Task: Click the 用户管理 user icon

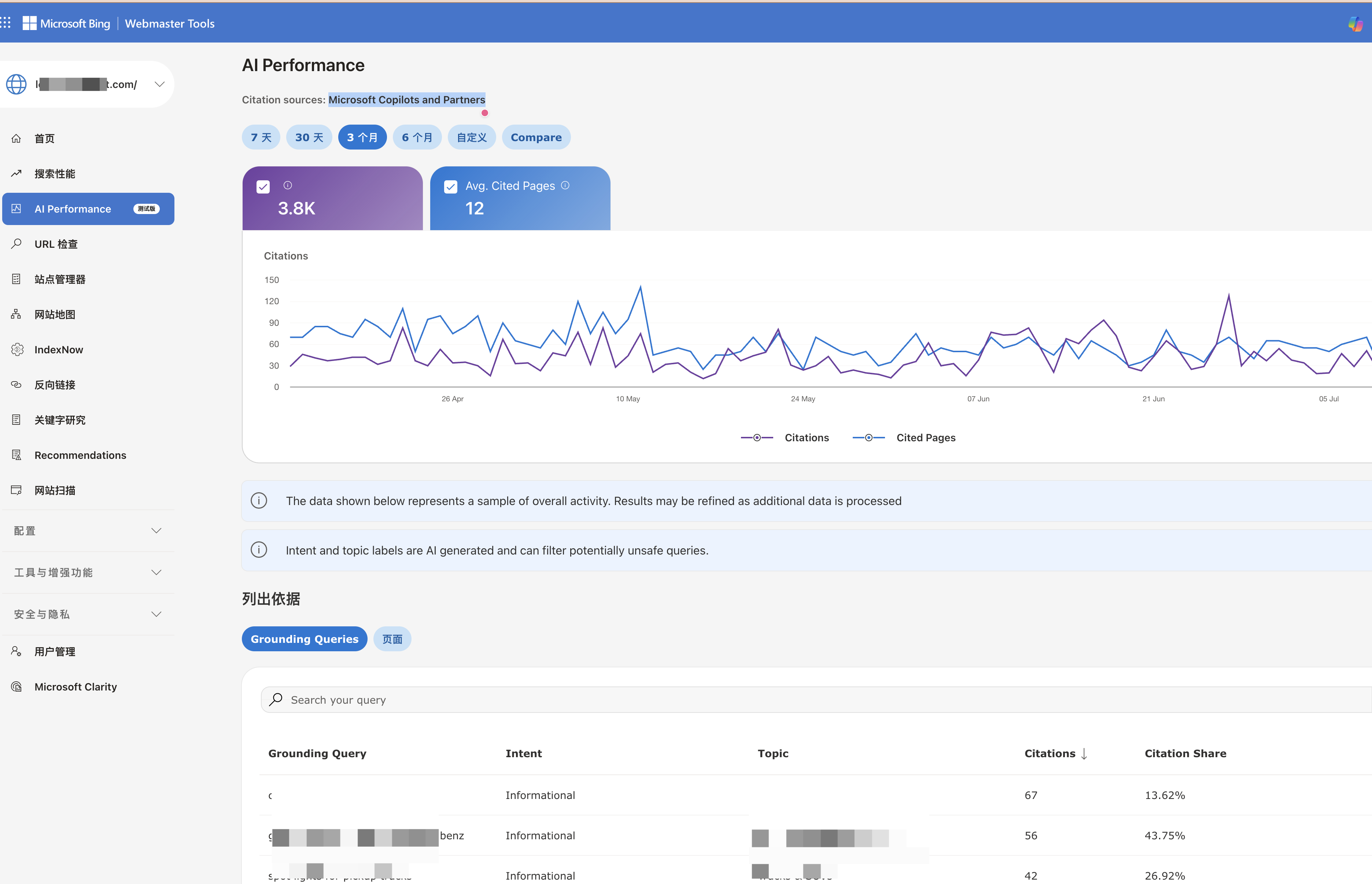Action: 16,652
